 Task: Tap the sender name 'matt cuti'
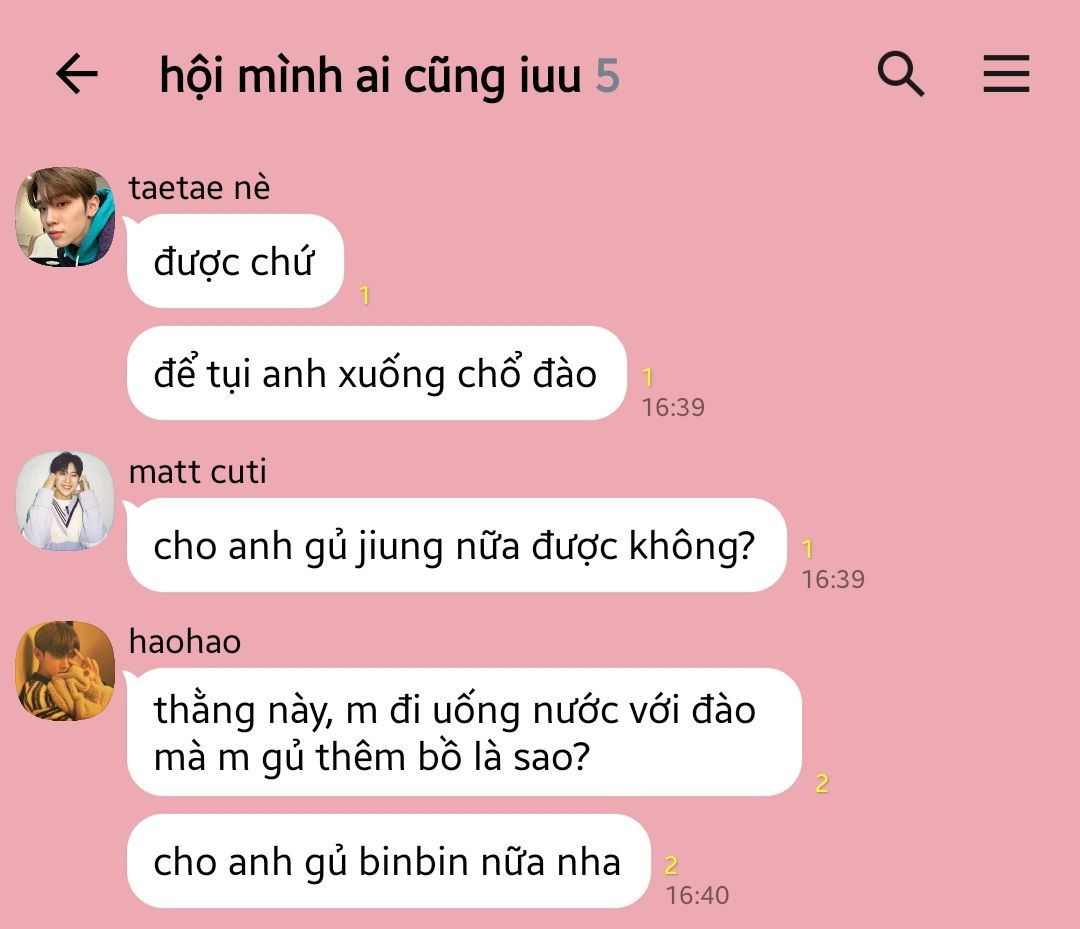198,472
